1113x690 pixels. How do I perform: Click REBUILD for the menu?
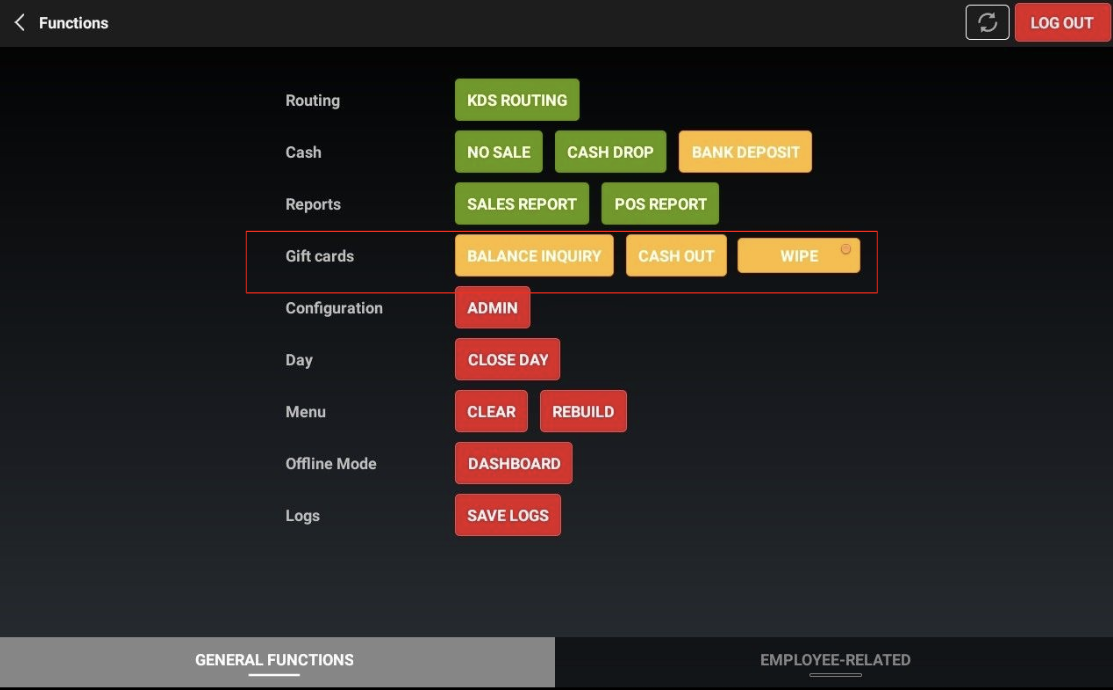(x=583, y=412)
